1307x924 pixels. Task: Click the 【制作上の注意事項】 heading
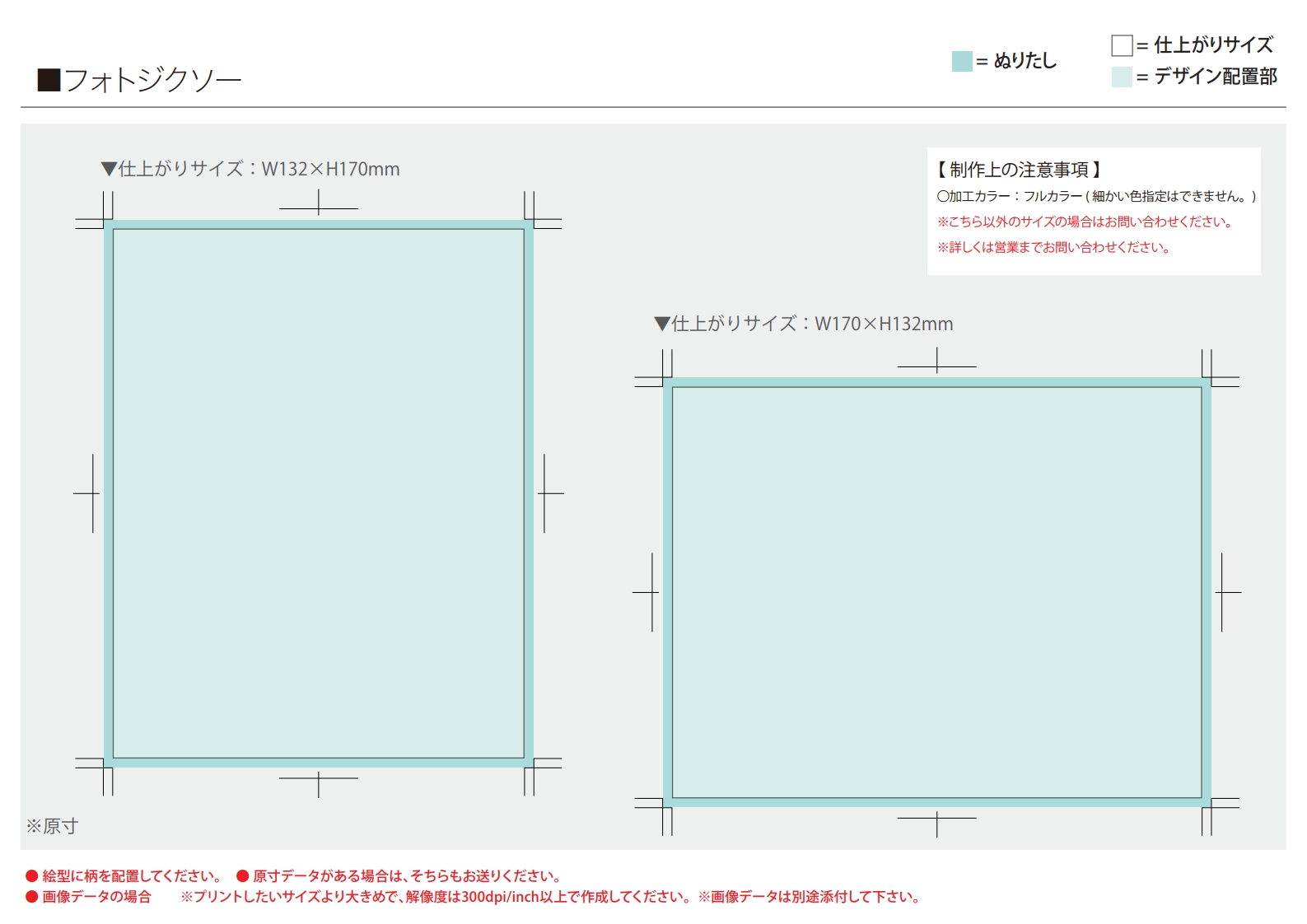tap(1019, 170)
